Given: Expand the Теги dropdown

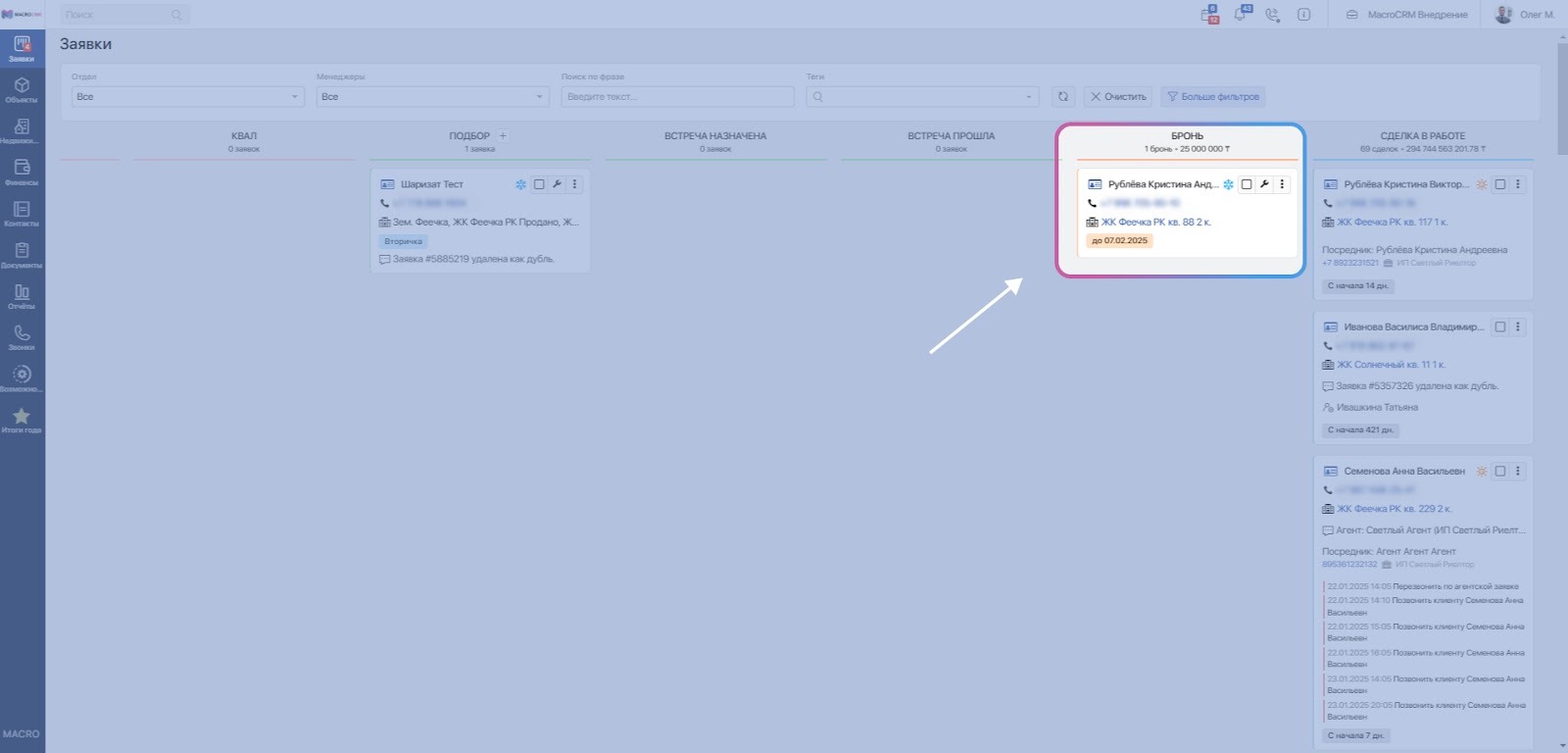Looking at the screenshot, I should coord(922,97).
